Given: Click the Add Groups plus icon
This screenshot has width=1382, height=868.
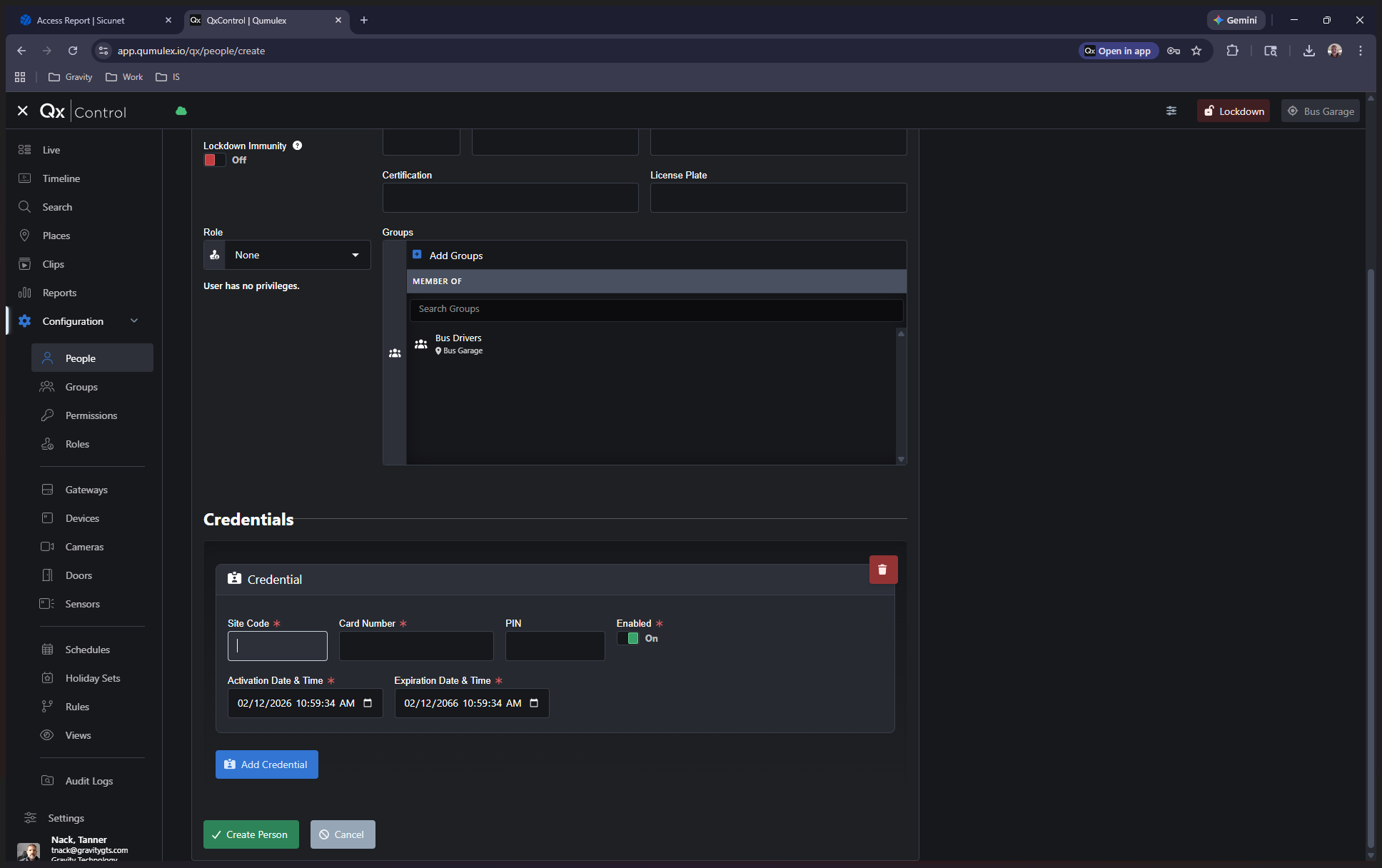Looking at the screenshot, I should pos(417,255).
